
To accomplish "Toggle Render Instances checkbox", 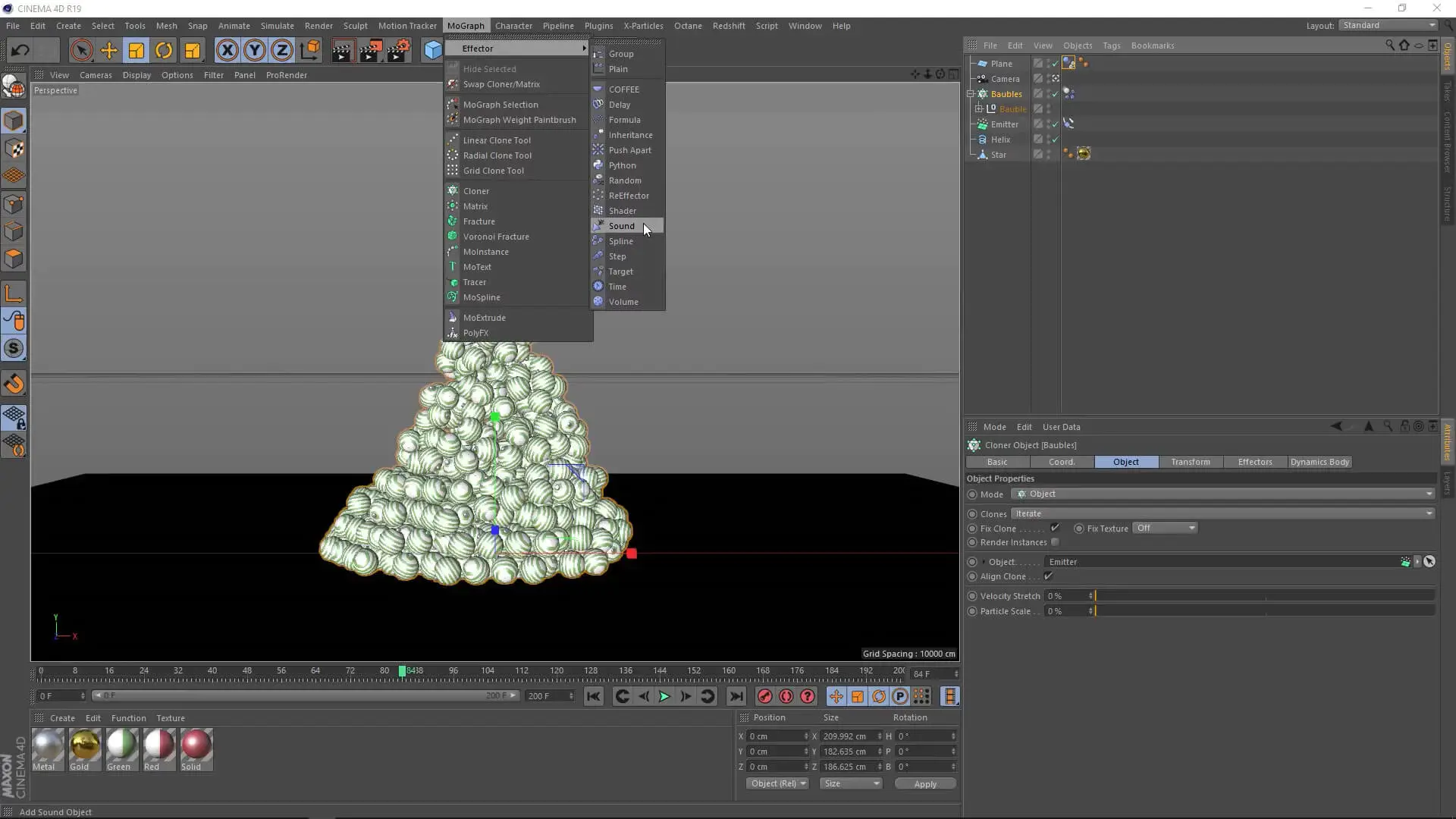I will click(1055, 542).
